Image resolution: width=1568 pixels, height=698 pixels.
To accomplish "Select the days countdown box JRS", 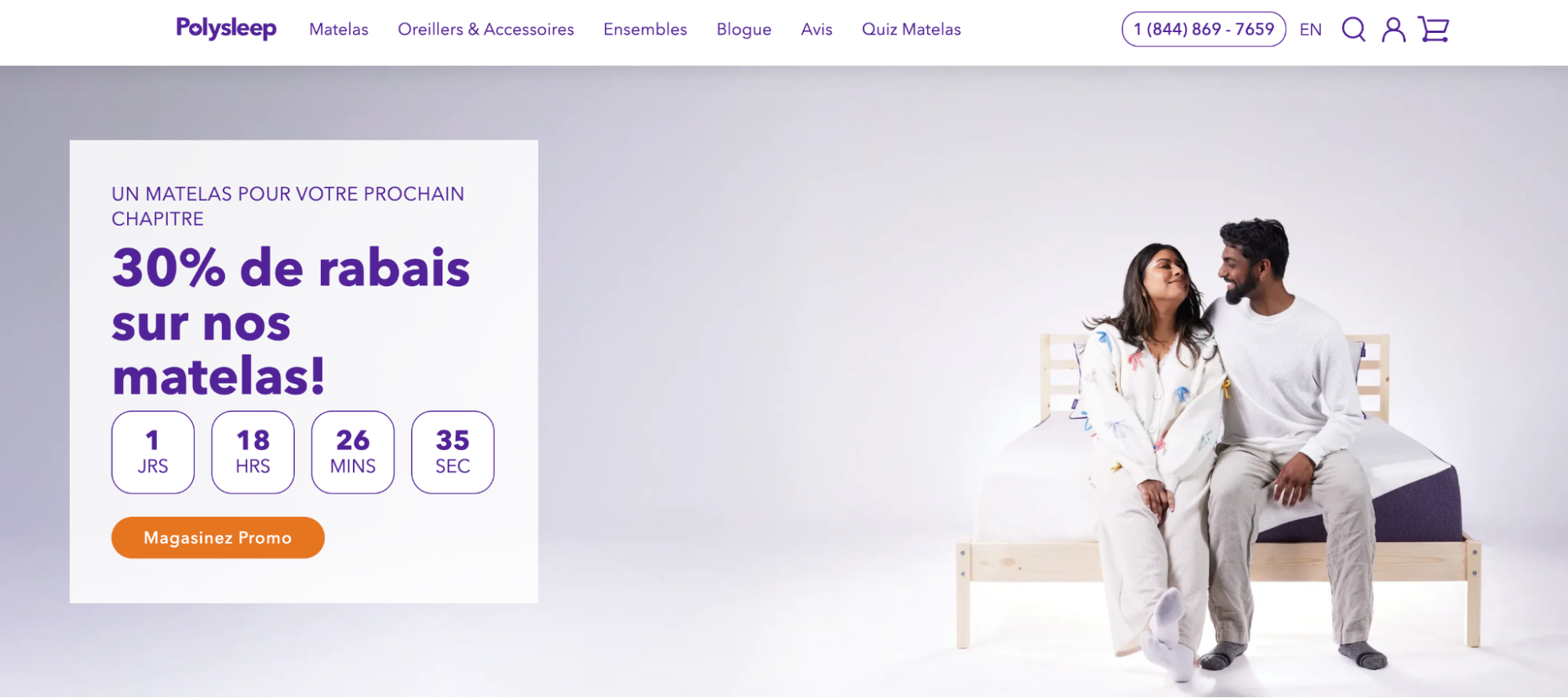I will (x=153, y=453).
